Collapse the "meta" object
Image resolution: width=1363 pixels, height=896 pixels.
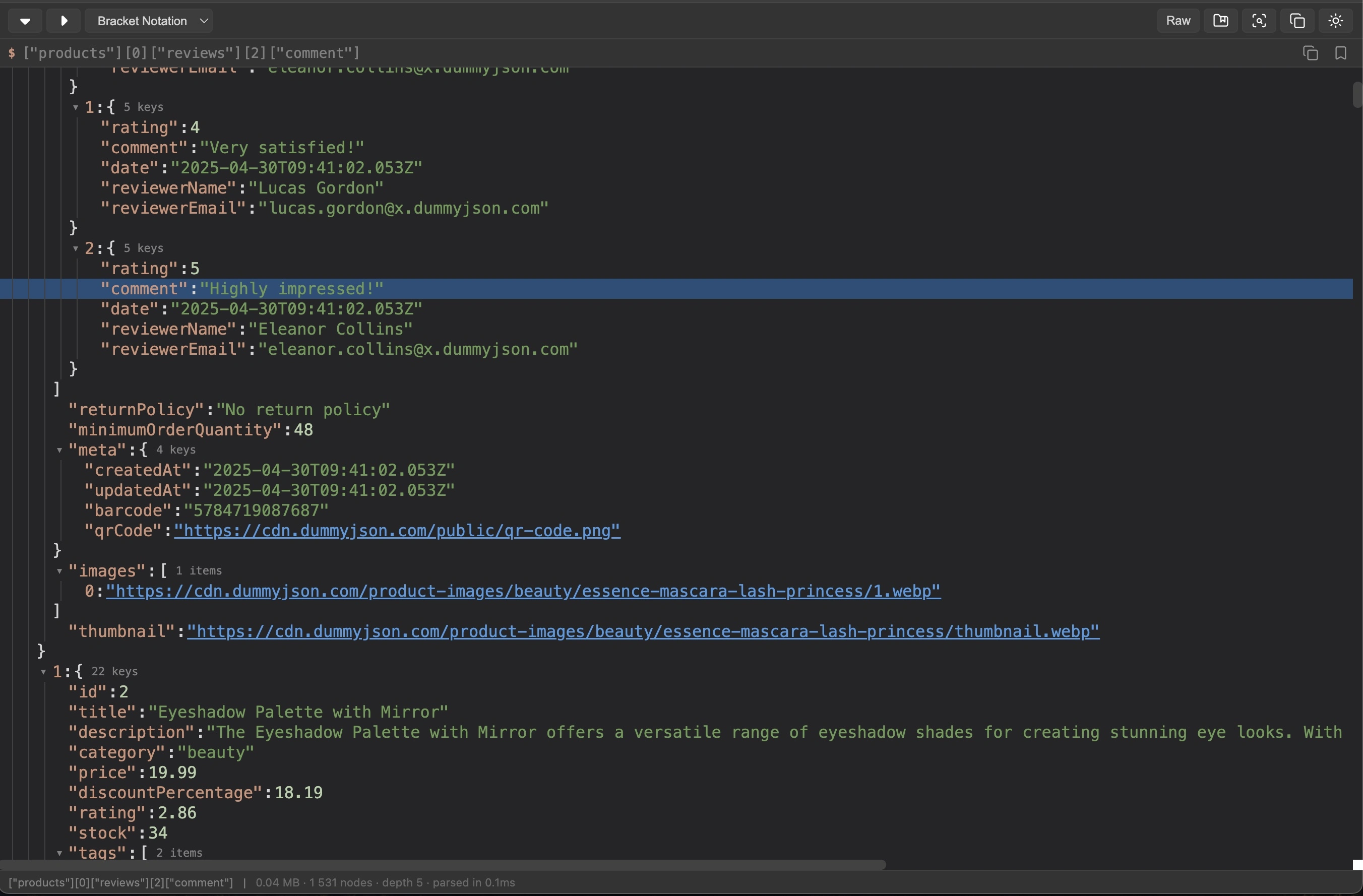[x=59, y=450]
